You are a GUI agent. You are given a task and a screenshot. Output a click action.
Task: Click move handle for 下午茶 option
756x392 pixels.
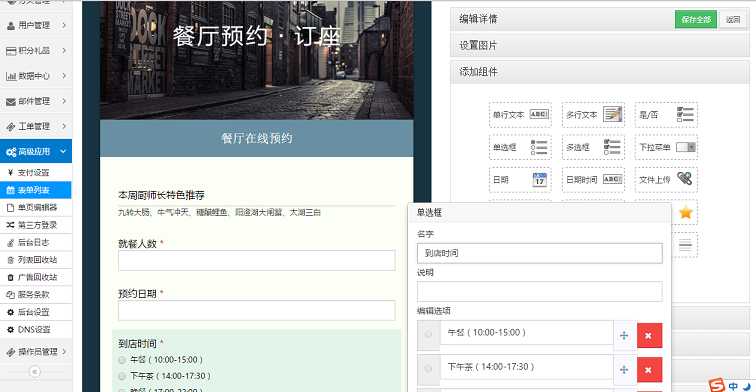pos(624,369)
